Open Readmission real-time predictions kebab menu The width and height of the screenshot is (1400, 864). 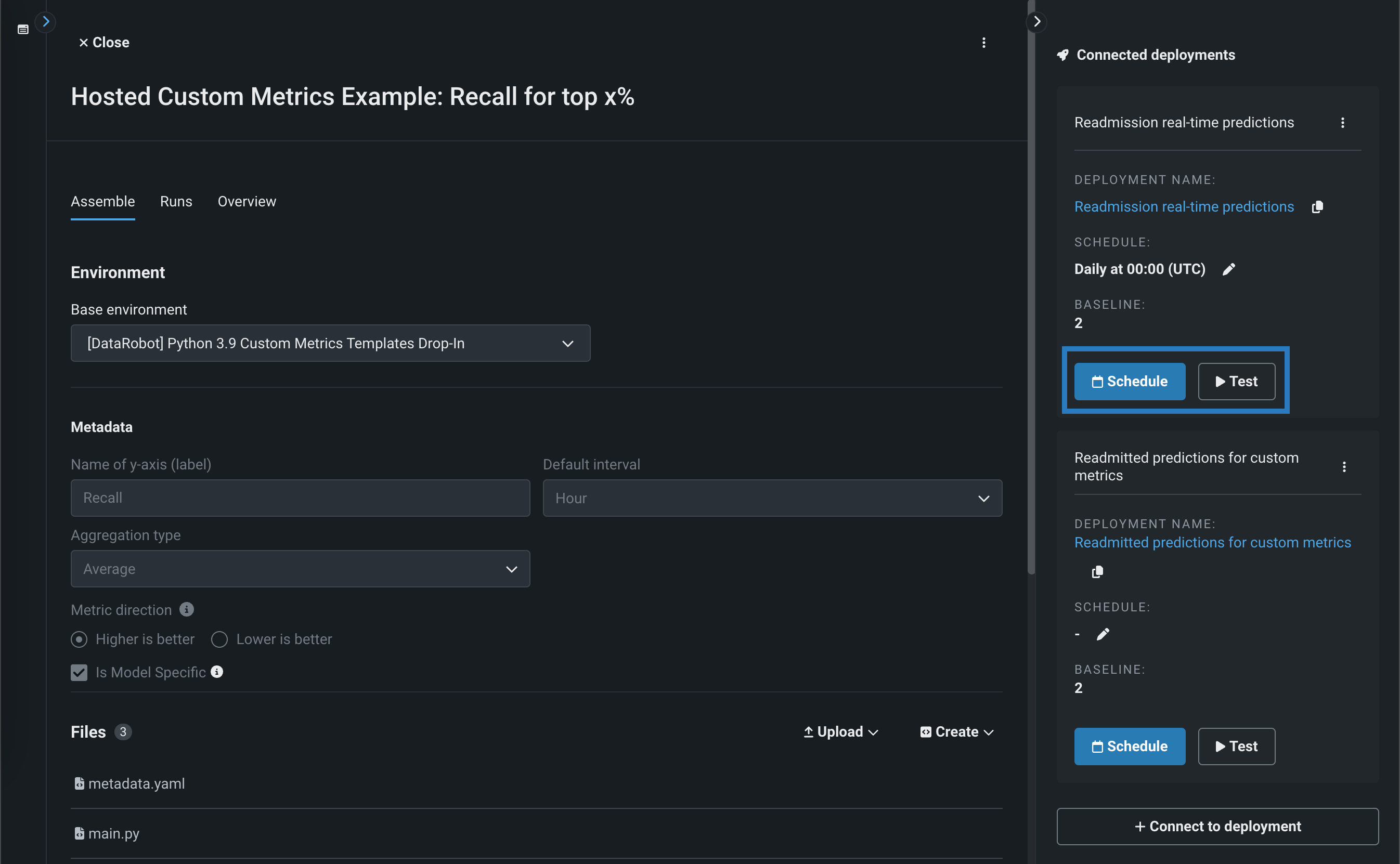[1342, 123]
